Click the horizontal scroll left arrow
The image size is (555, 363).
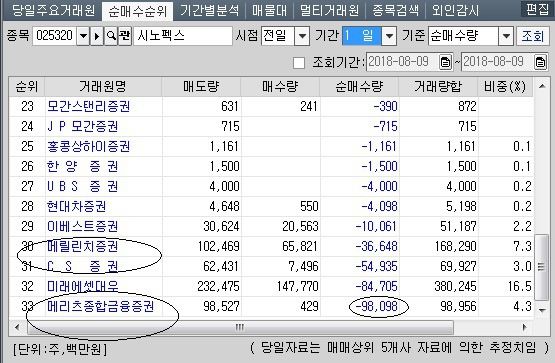tap(17, 327)
